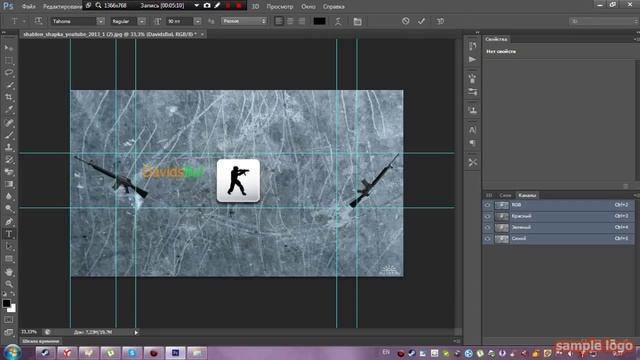Select the Eyedropper tool

[x=9, y=109]
